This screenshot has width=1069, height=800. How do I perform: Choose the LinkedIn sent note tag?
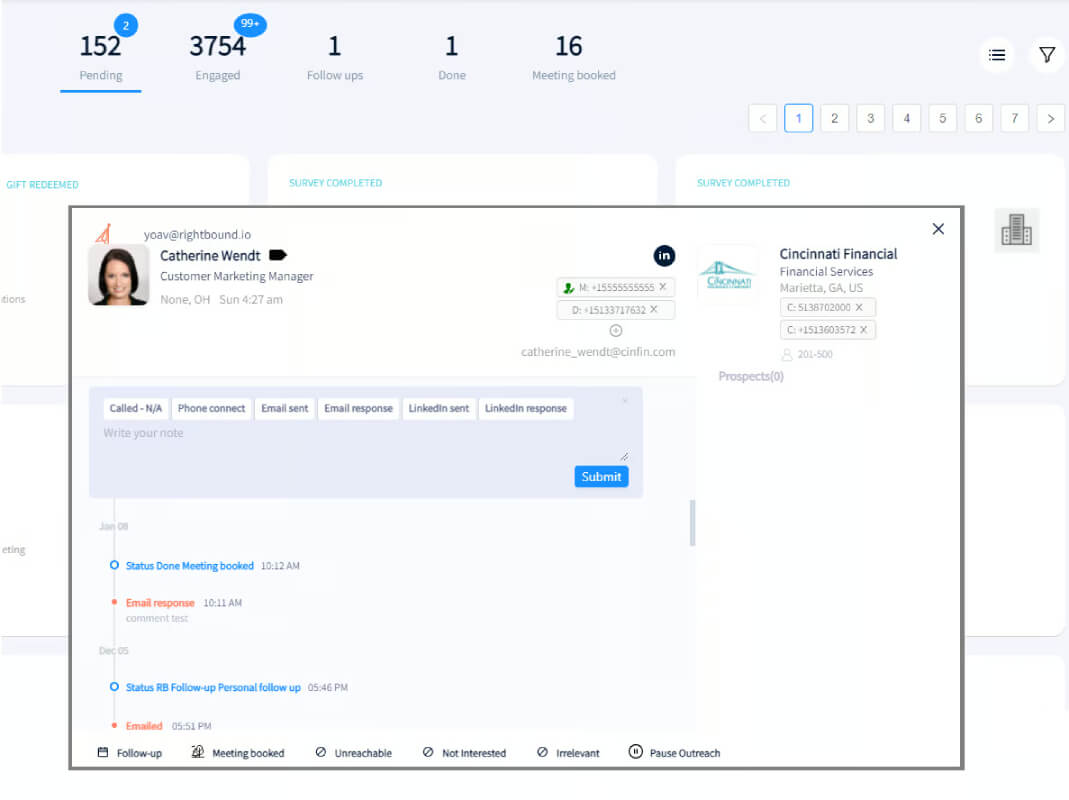[x=439, y=409]
